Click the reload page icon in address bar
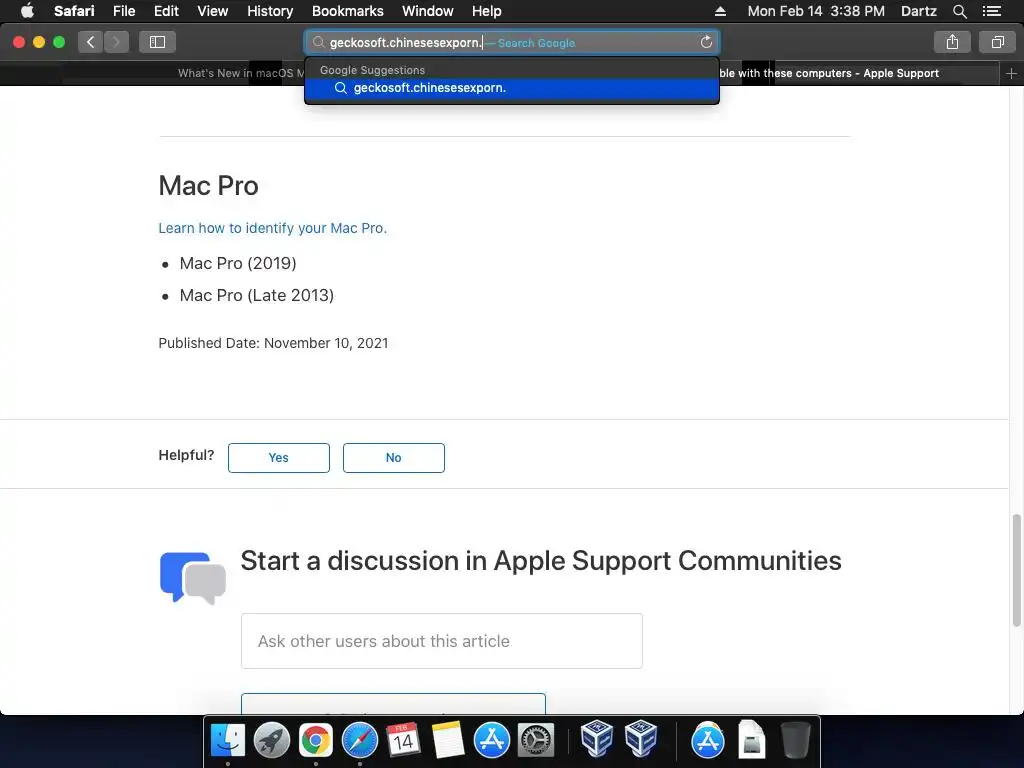Screen dimensions: 1024x768 [x=706, y=42]
